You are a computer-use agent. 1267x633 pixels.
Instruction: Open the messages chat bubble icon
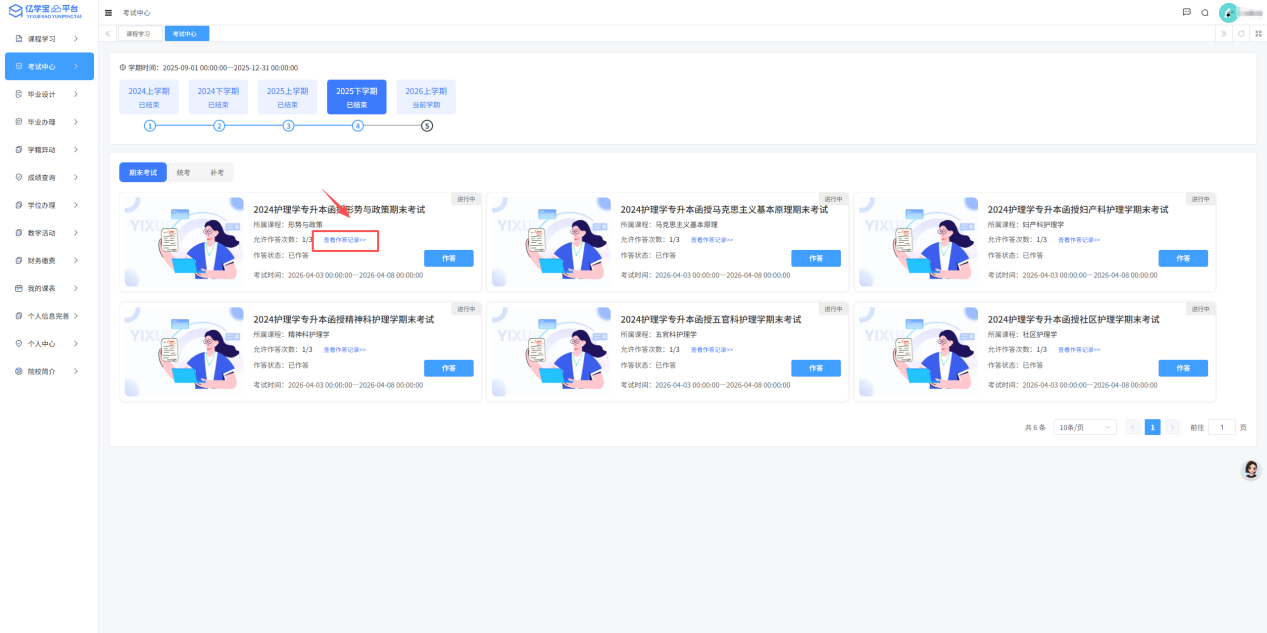pos(1187,13)
